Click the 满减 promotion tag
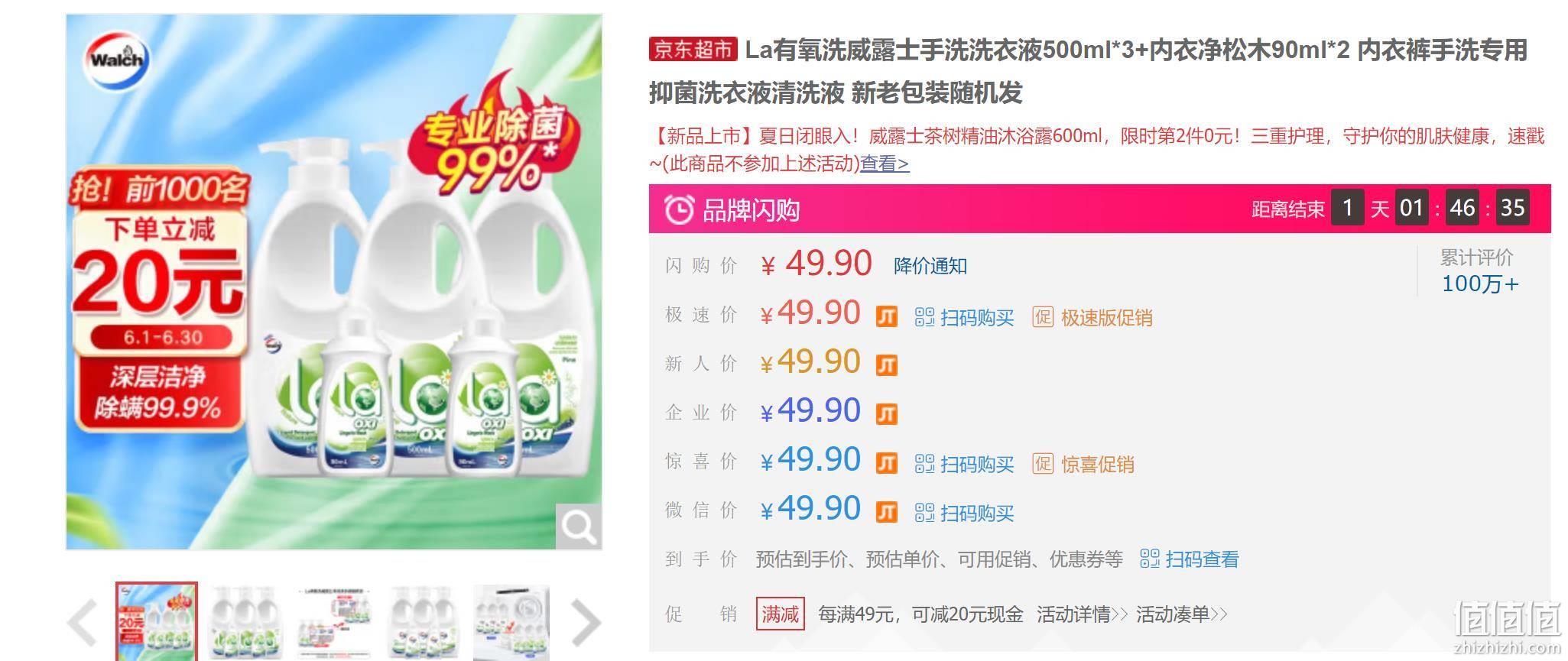The image size is (1568, 661). pyautogui.click(x=780, y=614)
